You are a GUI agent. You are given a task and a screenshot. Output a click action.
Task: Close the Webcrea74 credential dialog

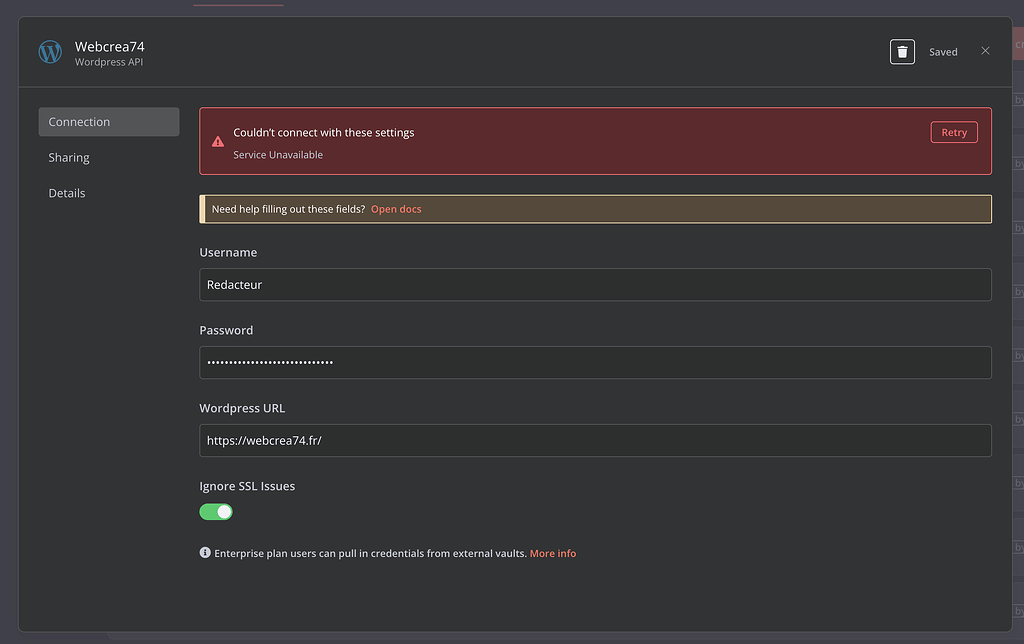pos(985,51)
